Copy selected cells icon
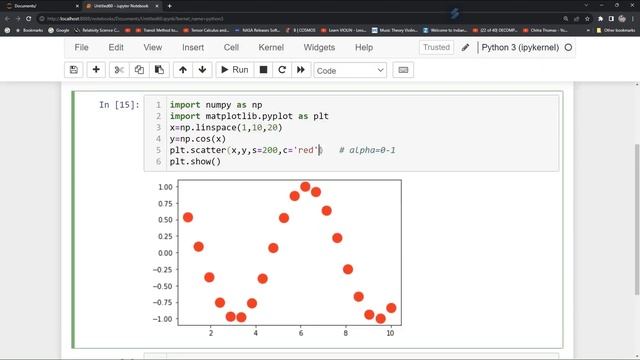 (139, 70)
